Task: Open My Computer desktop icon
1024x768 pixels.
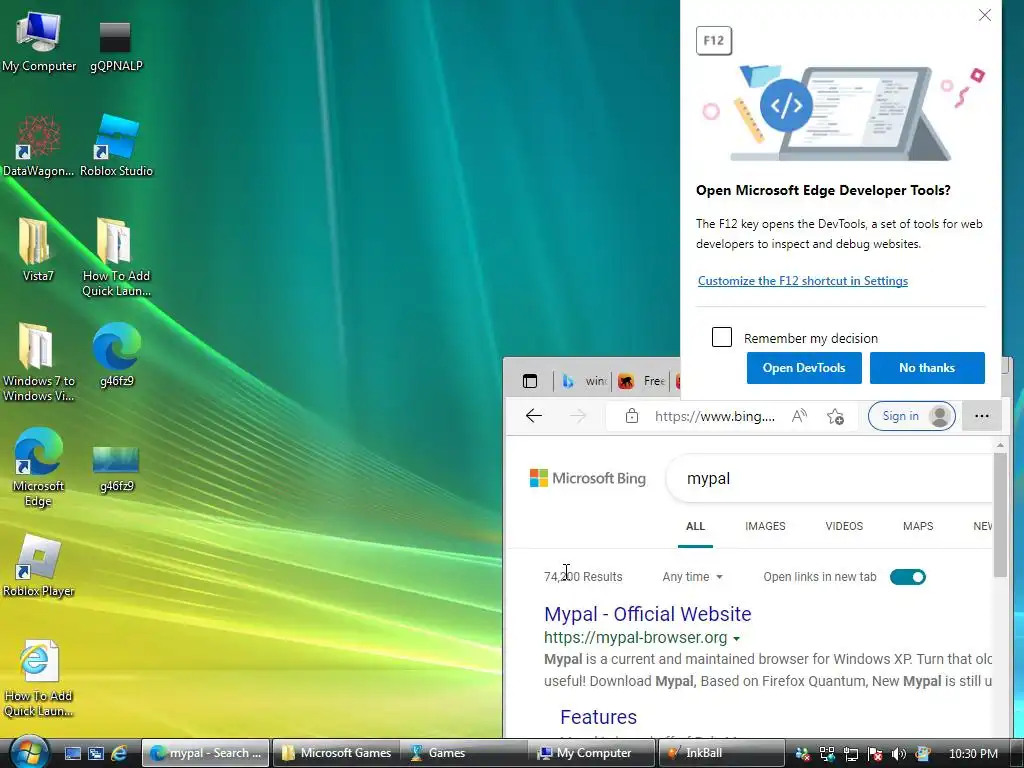Action: pyautogui.click(x=39, y=42)
